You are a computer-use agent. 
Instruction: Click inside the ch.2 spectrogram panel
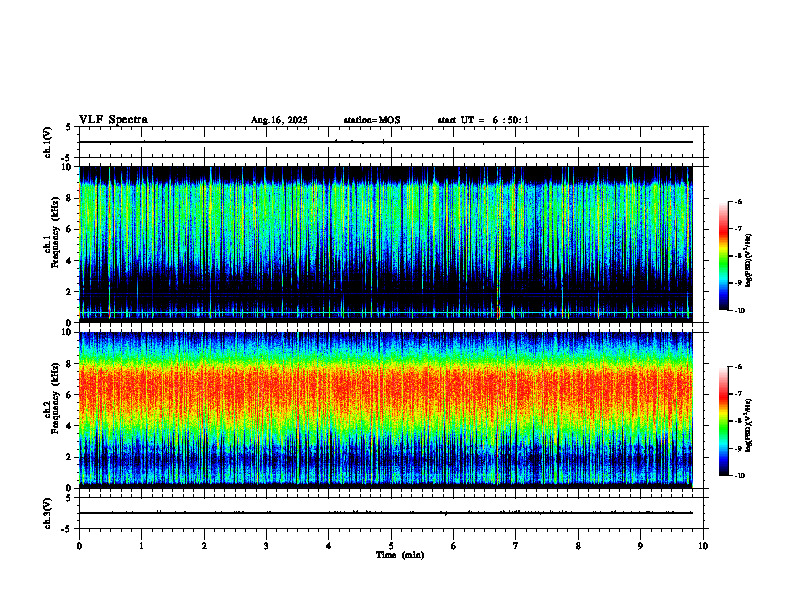pyautogui.click(x=386, y=410)
